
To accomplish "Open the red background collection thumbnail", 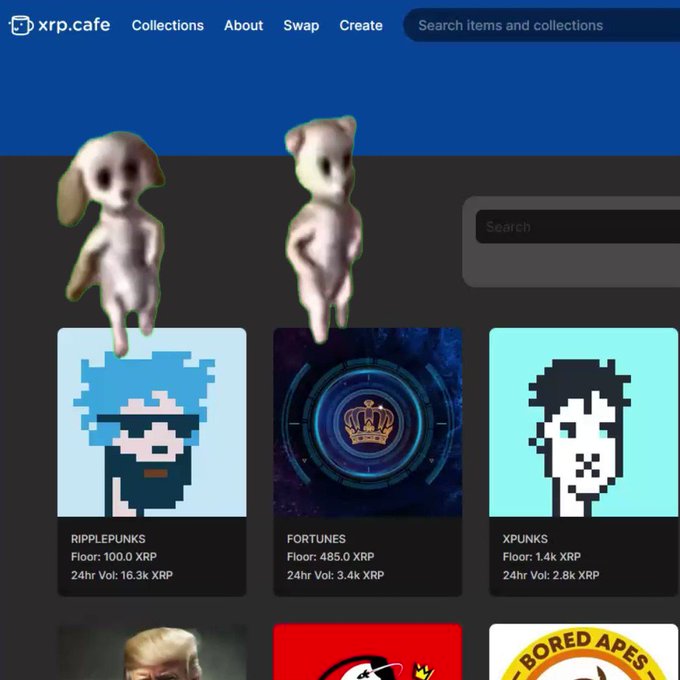I will coord(368,652).
